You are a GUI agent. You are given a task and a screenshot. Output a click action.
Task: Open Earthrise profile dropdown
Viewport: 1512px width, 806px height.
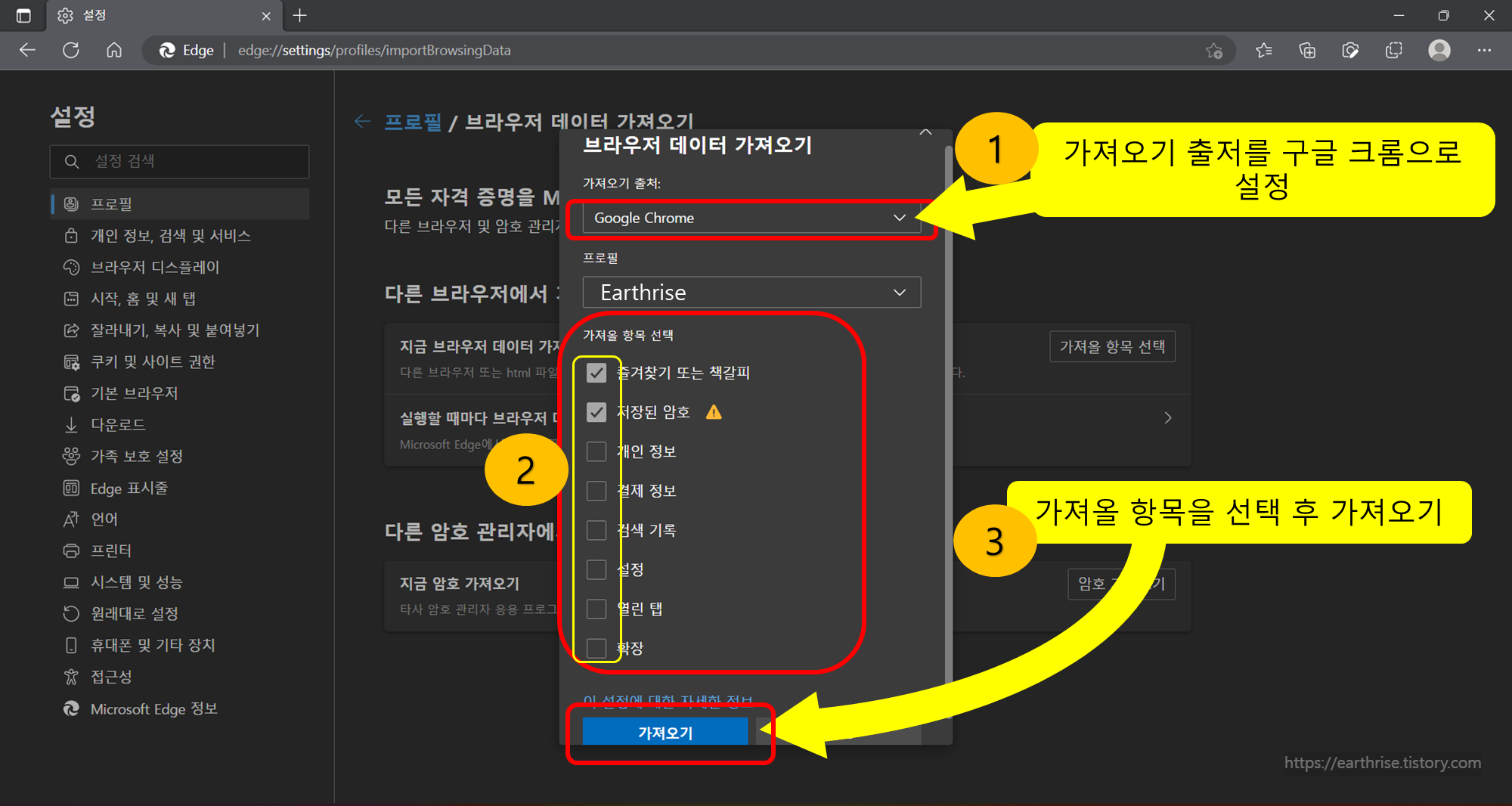click(x=751, y=293)
